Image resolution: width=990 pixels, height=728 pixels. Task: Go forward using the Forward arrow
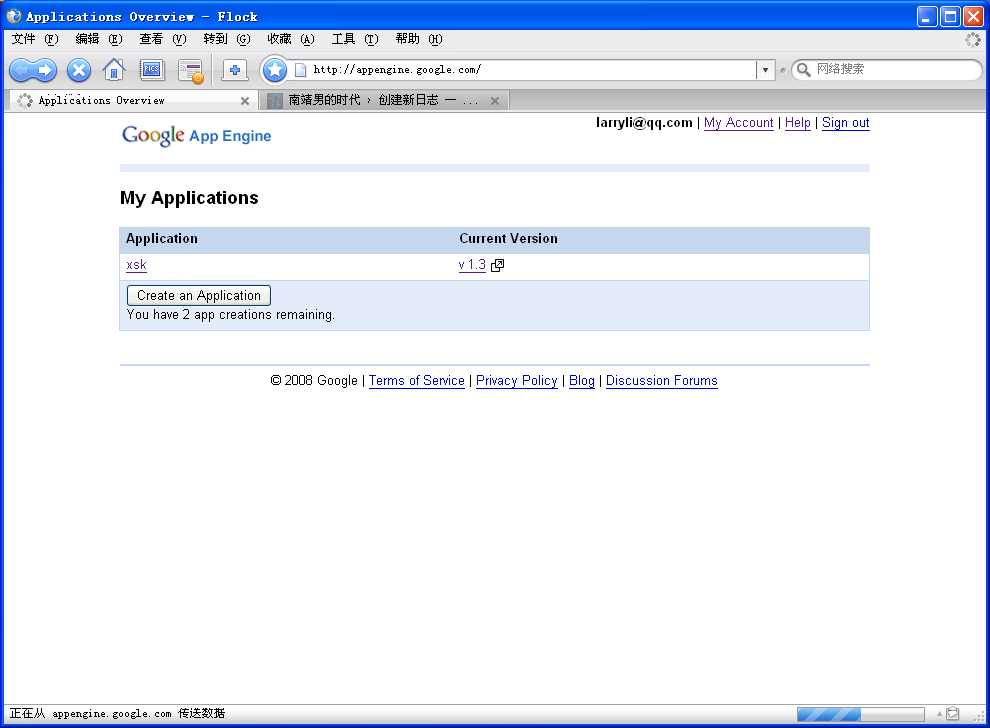(x=45, y=70)
